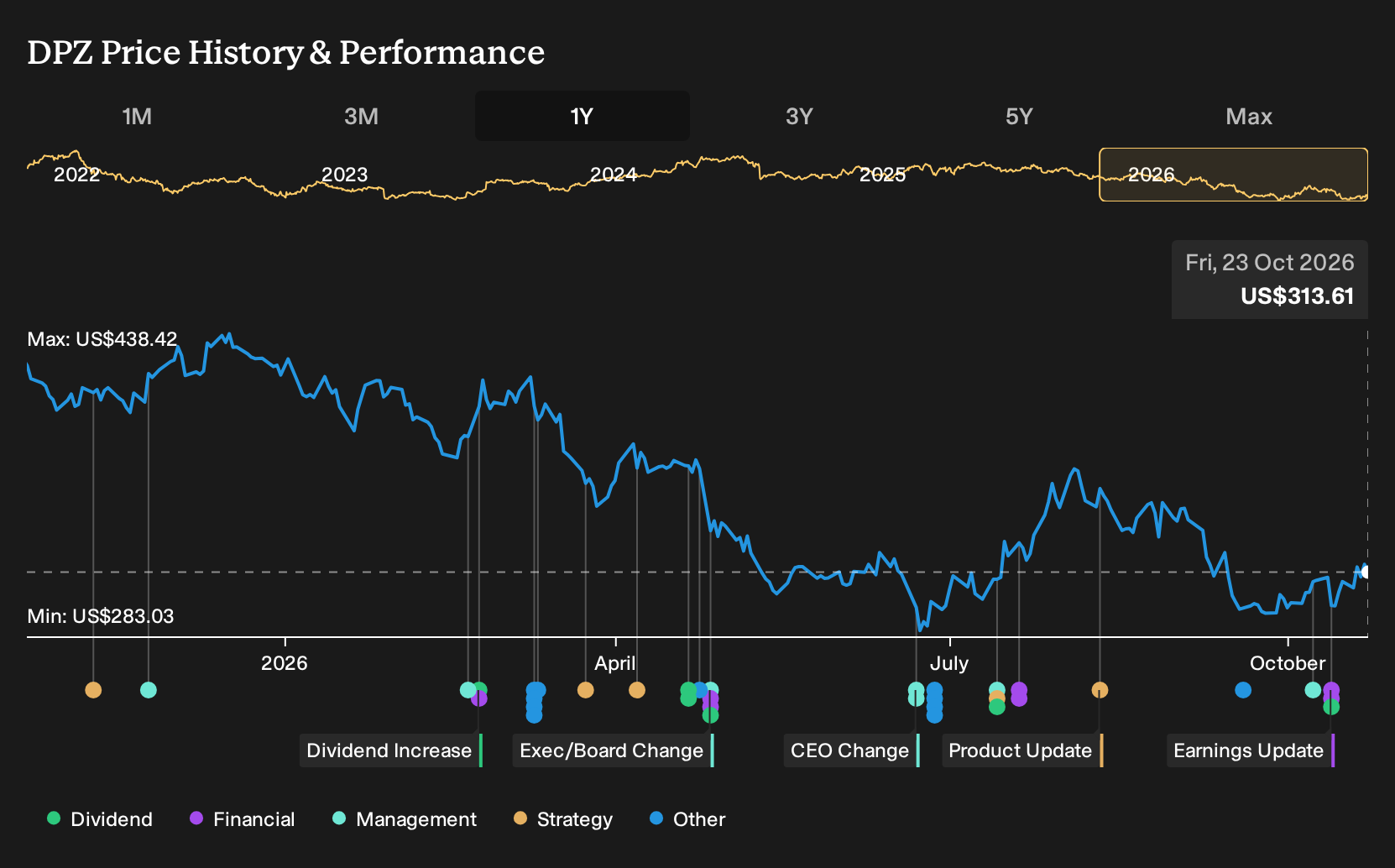Screen dimensions: 1395x868
Task: Open the Exec/Board Change event label
Action: tap(614, 750)
